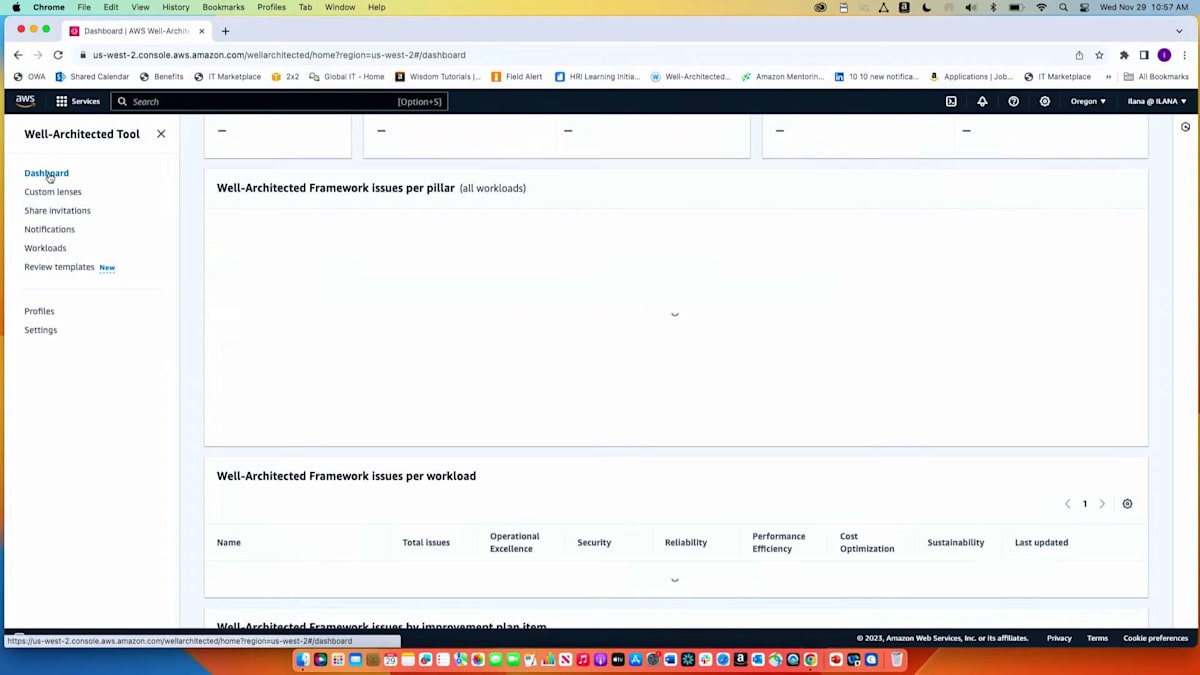Open the Chrome three-dot menu
This screenshot has width=1200, height=675.
(x=1184, y=55)
